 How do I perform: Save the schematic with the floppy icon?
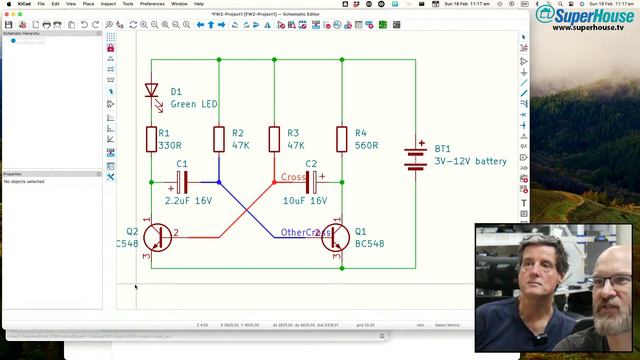tap(9, 25)
